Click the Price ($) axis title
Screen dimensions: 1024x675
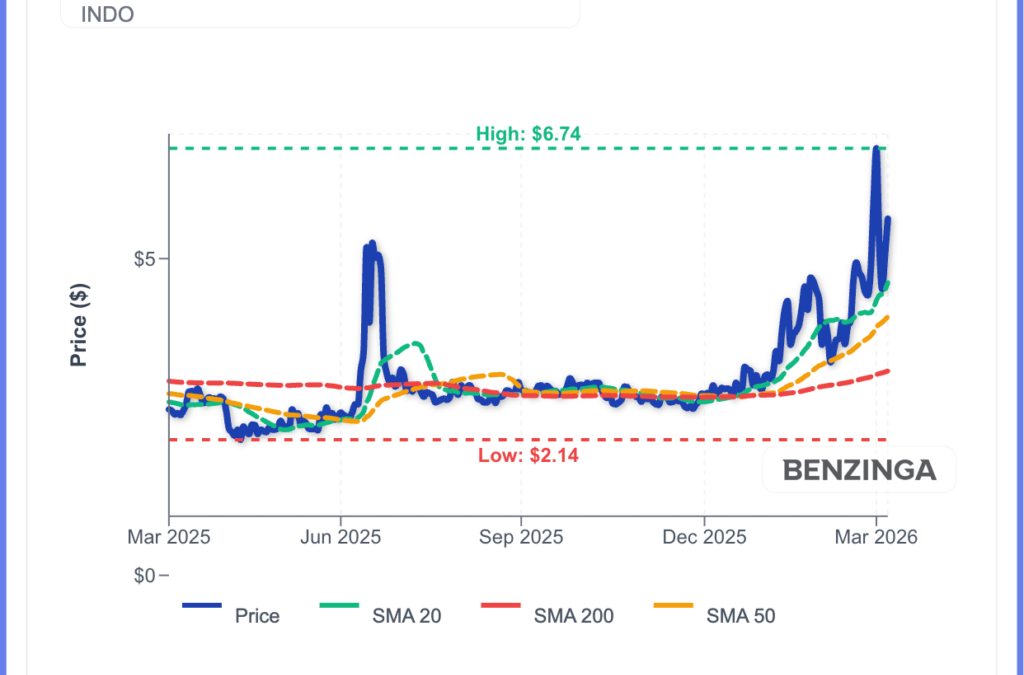point(79,325)
